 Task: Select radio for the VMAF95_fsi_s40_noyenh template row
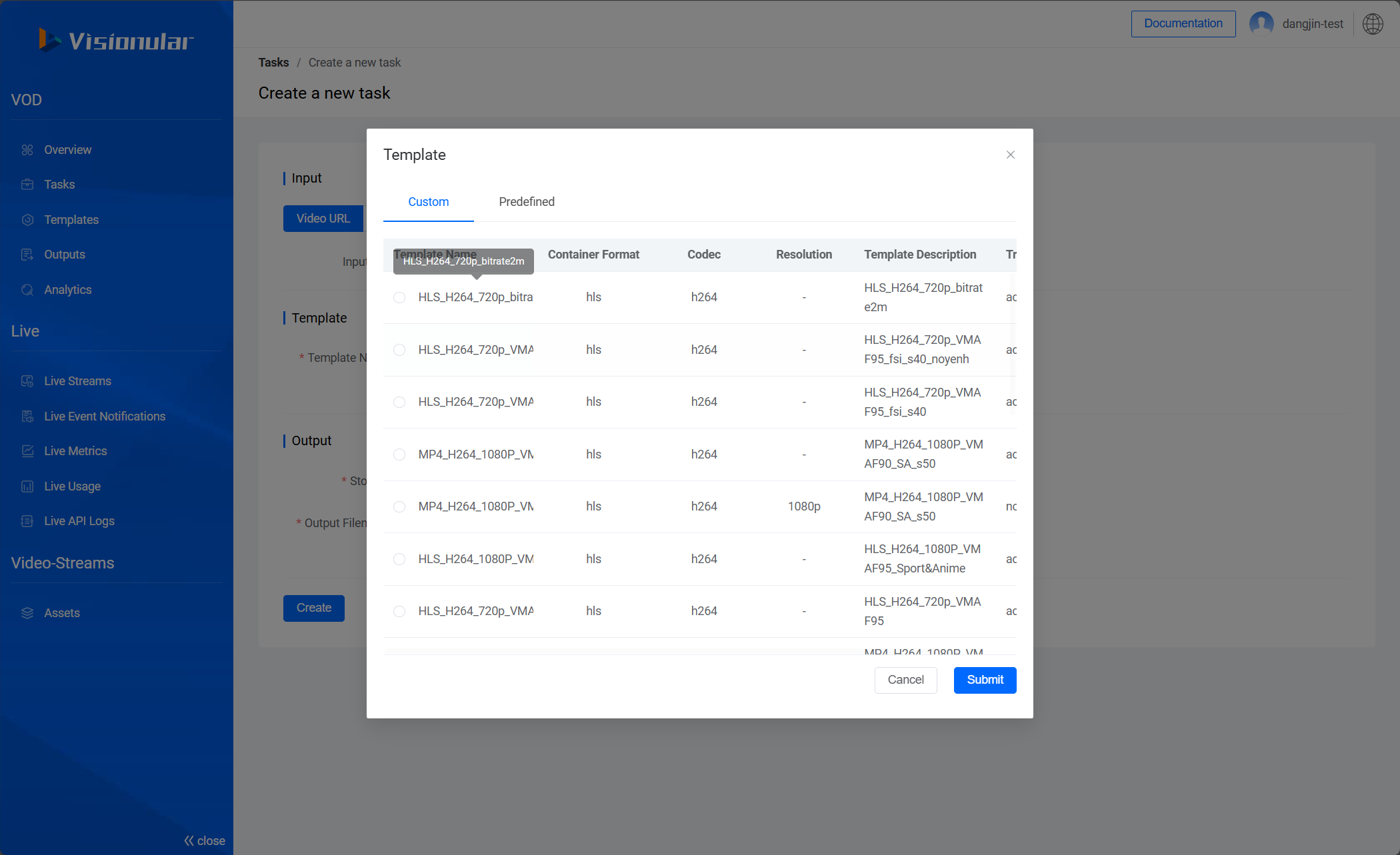coord(399,350)
